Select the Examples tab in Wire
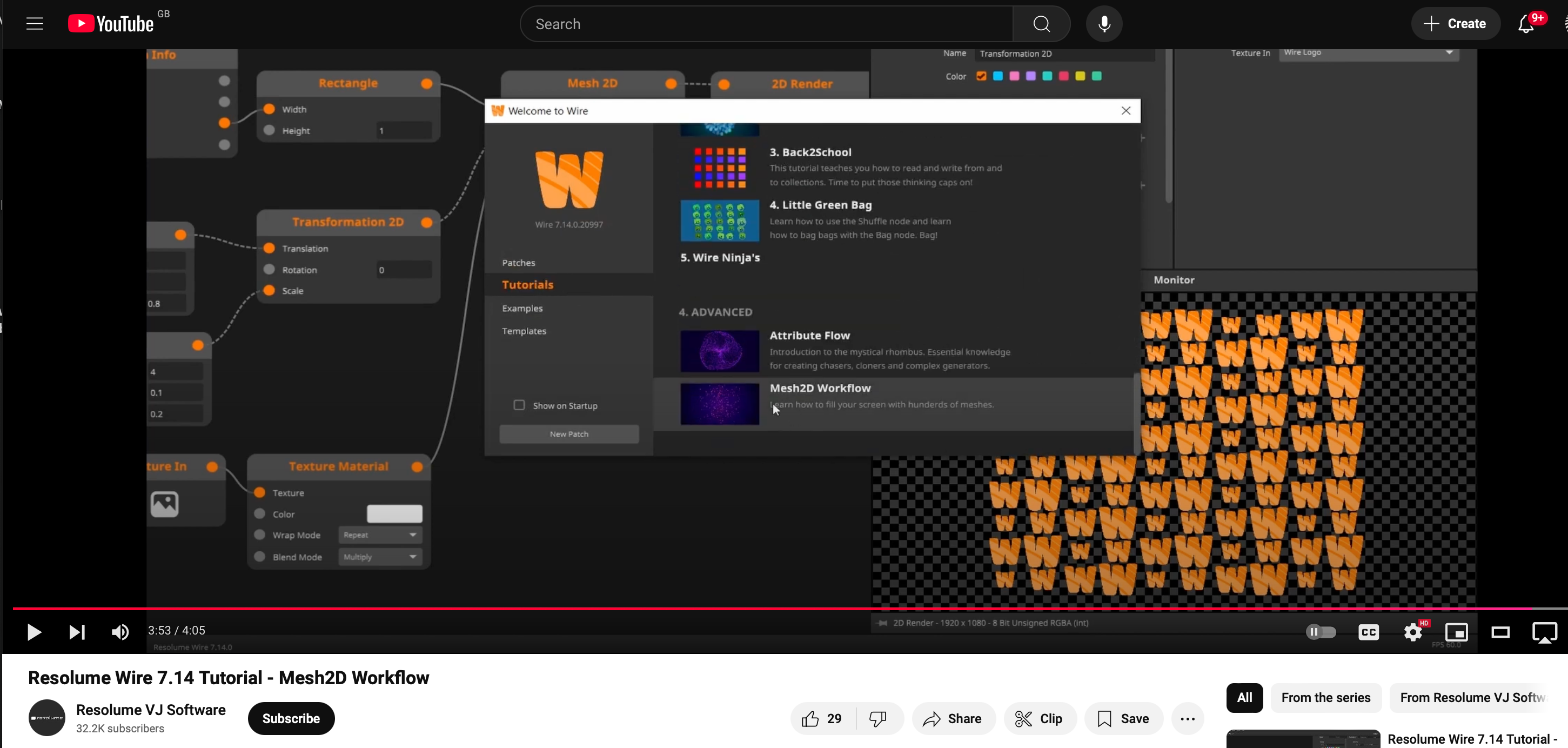Image resolution: width=1568 pixels, height=748 pixels. pyautogui.click(x=522, y=309)
